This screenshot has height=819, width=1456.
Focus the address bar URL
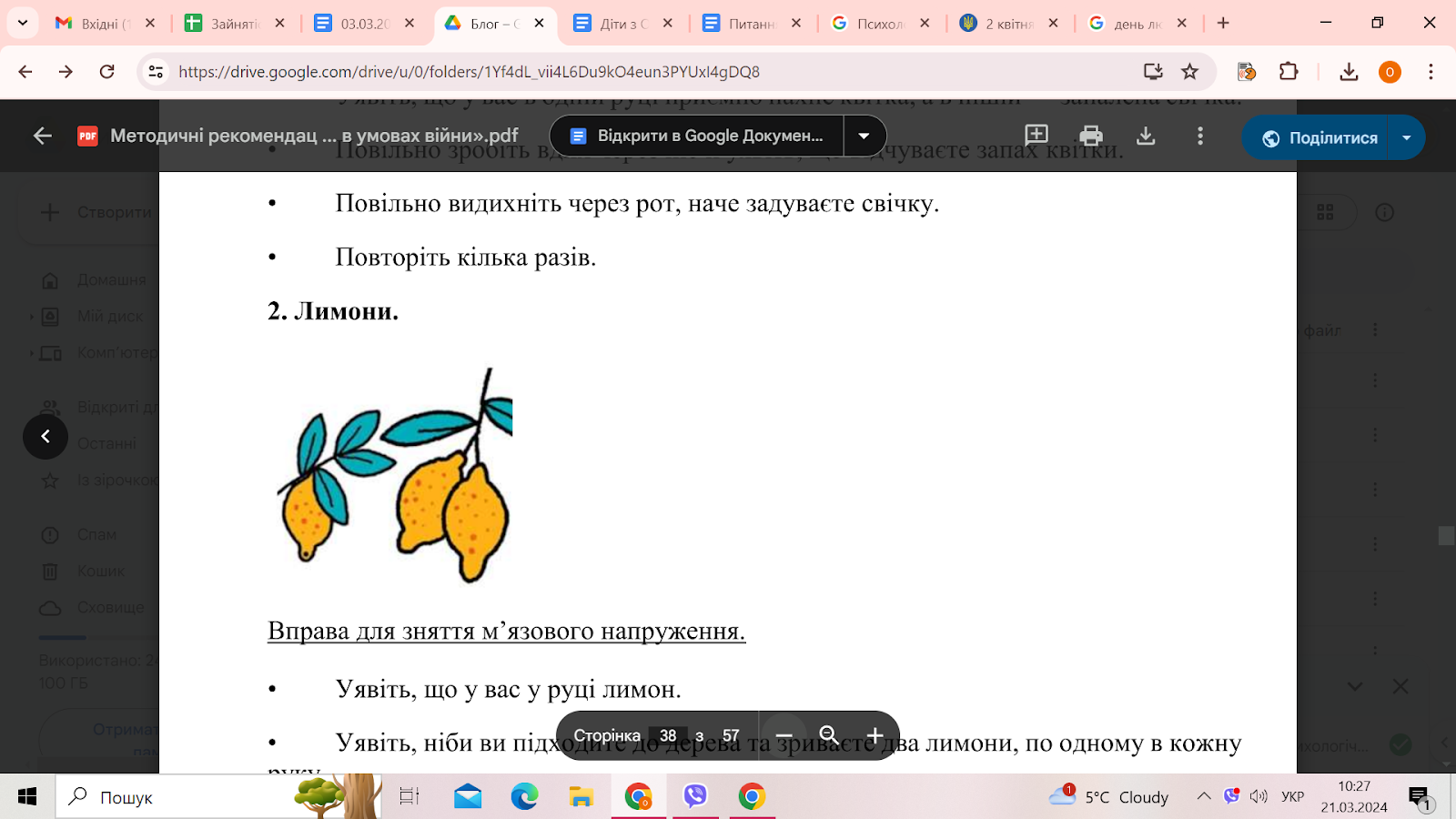tap(469, 72)
